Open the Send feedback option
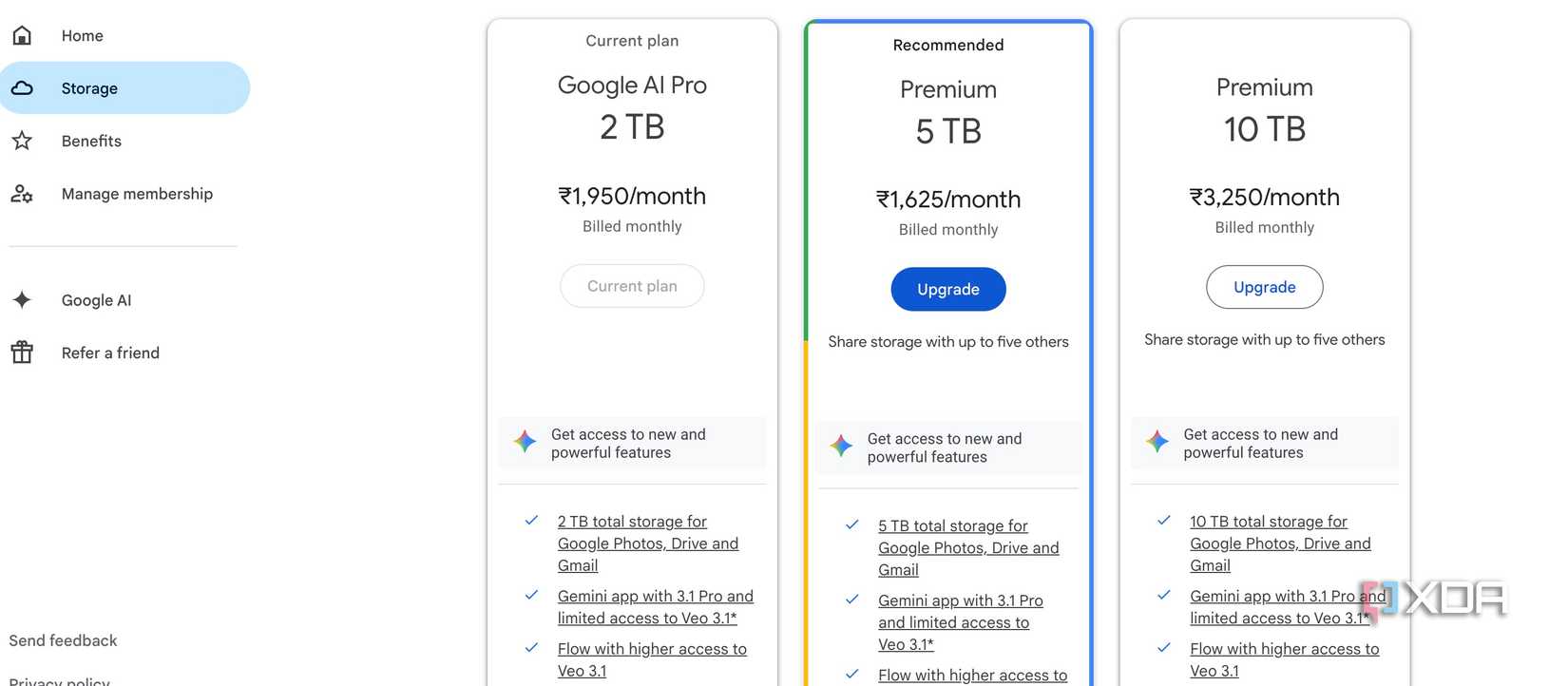 click(x=63, y=639)
